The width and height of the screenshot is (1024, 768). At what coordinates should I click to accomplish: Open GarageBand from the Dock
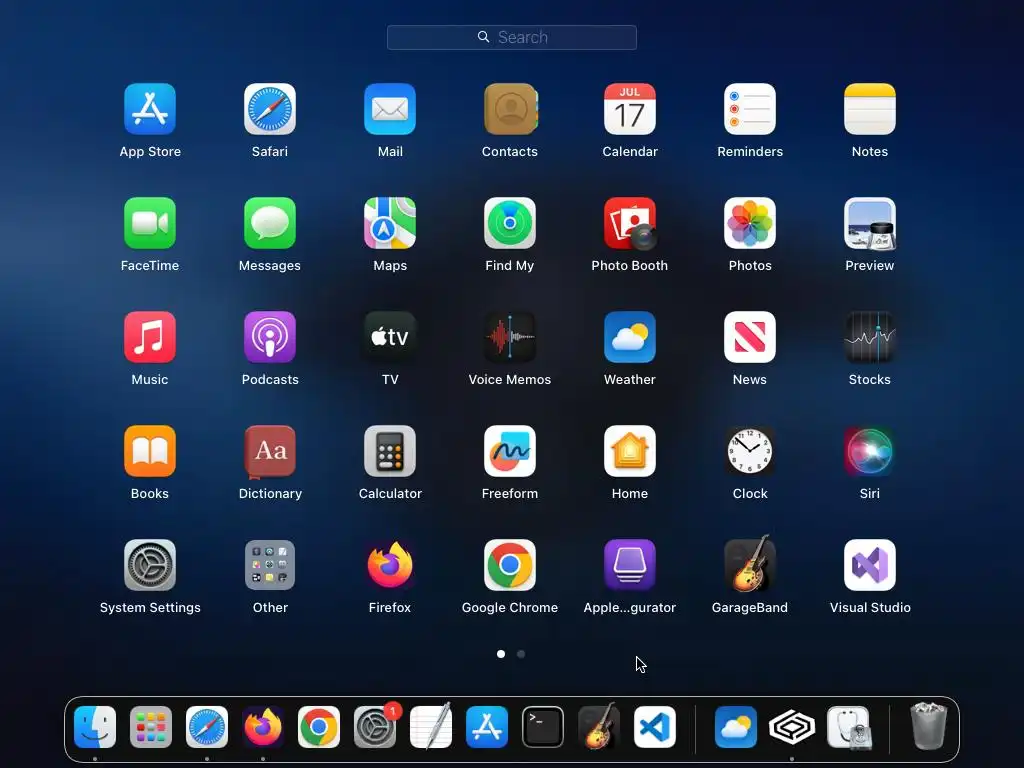coord(599,727)
